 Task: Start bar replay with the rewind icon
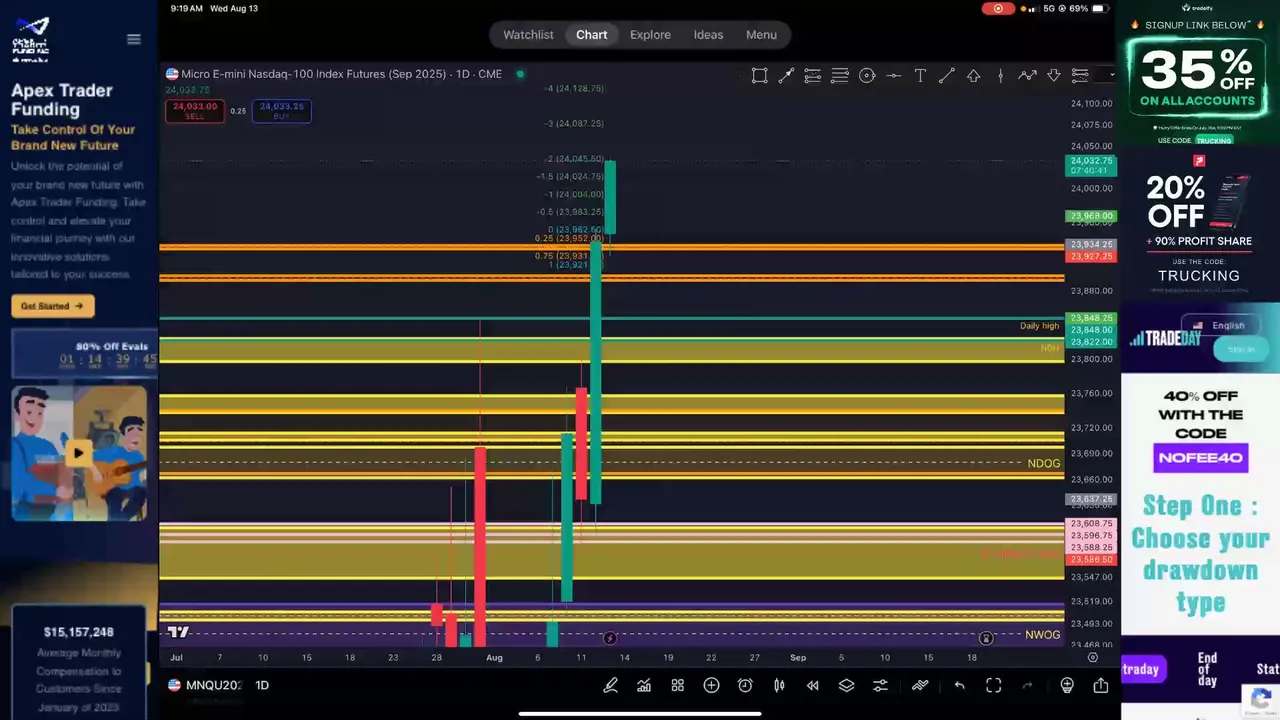point(813,685)
